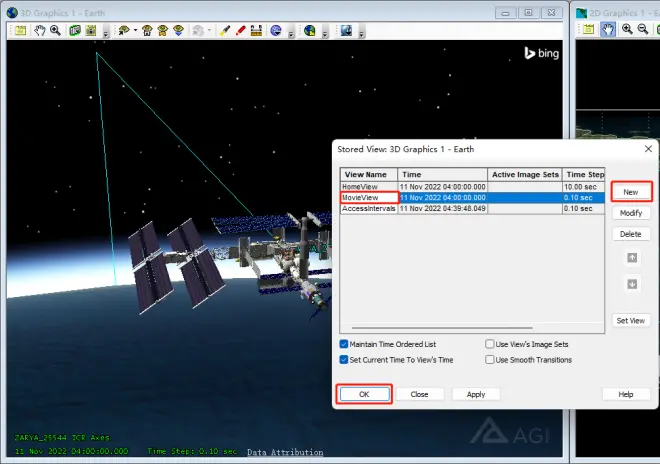Screen dimensions: 660x464
Task: Disable Maintain Time Ordered List checkbox
Action: pyautogui.click(x=343, y=344)
